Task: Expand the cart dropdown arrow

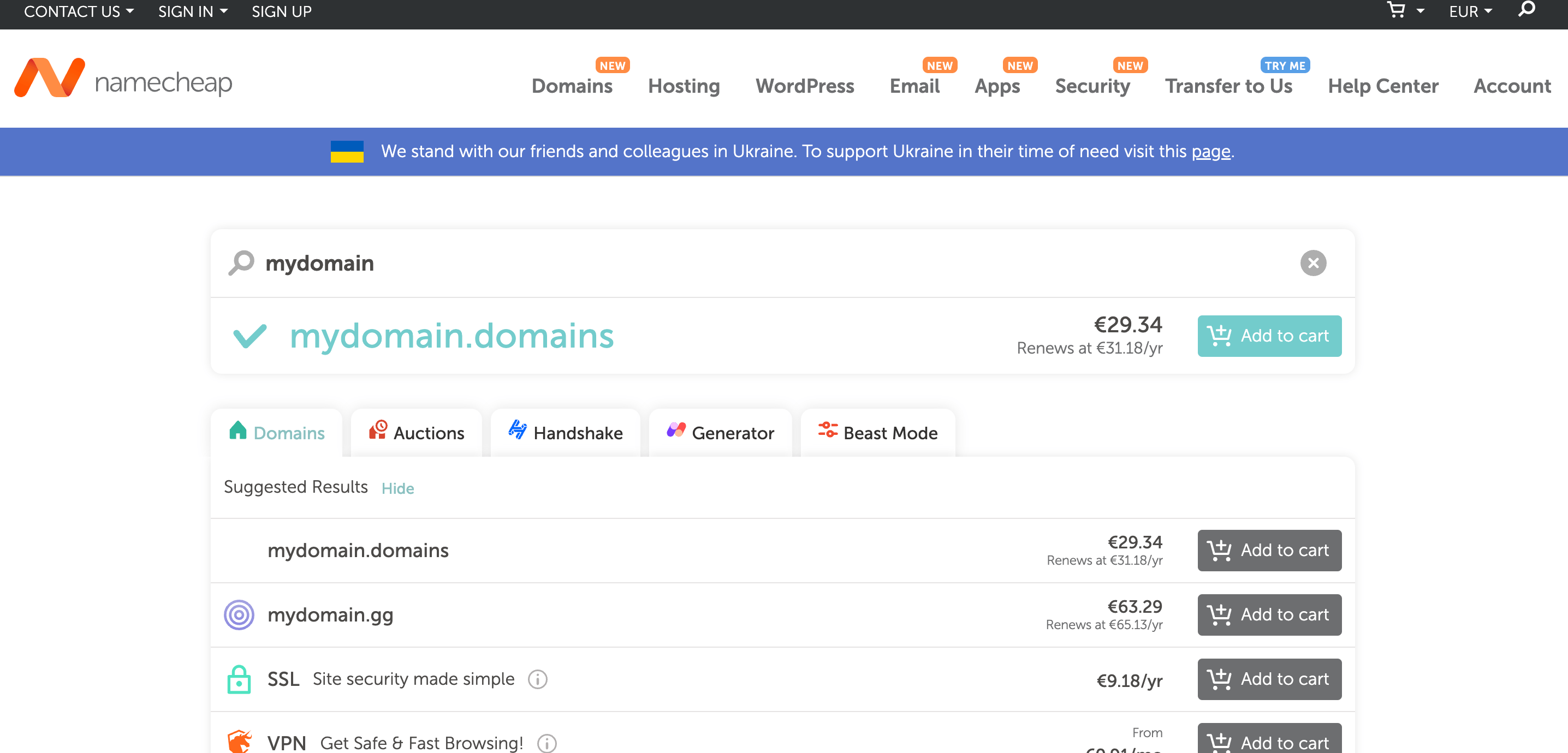Action: pos(1420,11)
